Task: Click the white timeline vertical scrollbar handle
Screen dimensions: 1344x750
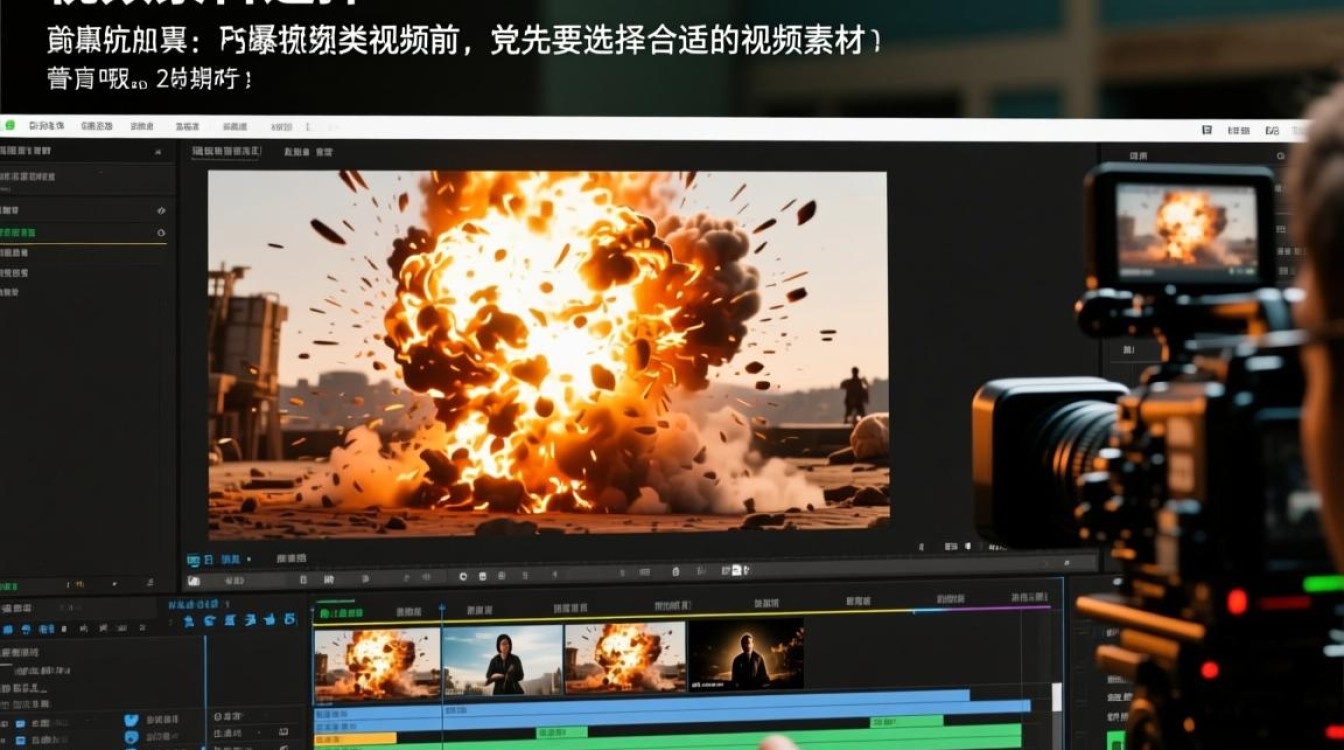Action: pyautogui.click(x=1057, y=697)
